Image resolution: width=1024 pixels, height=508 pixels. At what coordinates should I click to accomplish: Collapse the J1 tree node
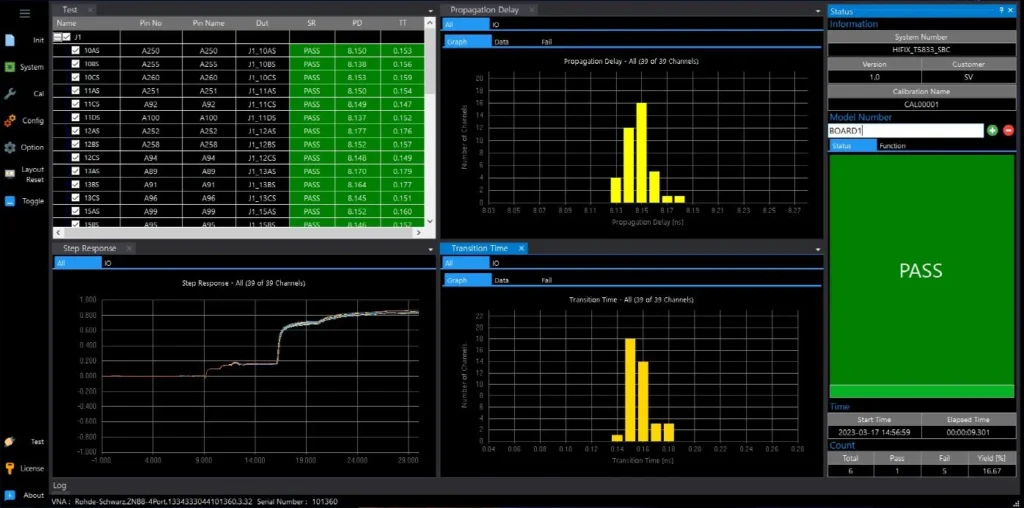tap(57, 36)
